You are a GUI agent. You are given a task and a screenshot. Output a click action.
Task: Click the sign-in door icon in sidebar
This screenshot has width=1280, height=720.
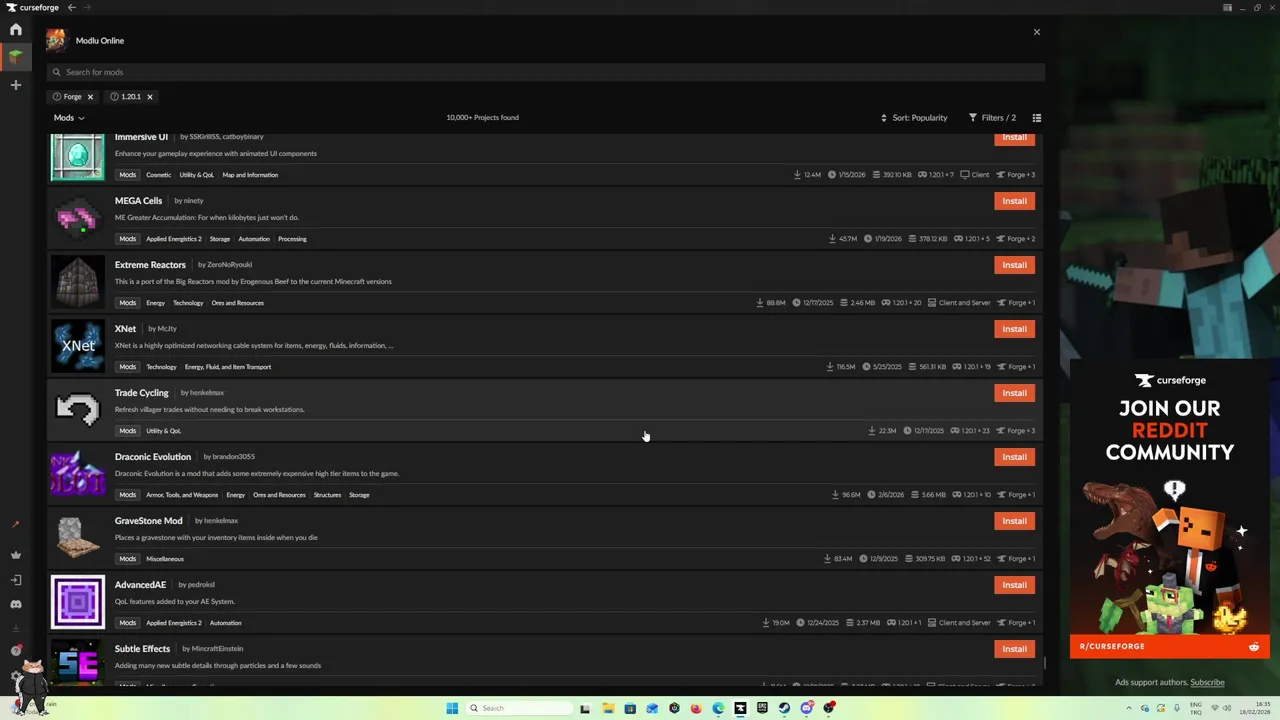click(x=15, y=580)
